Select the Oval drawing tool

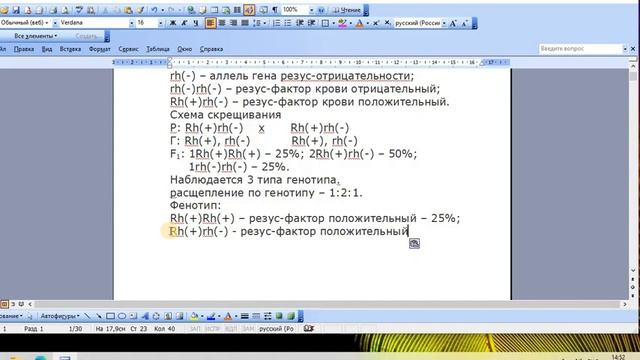(x=122, y=316)
